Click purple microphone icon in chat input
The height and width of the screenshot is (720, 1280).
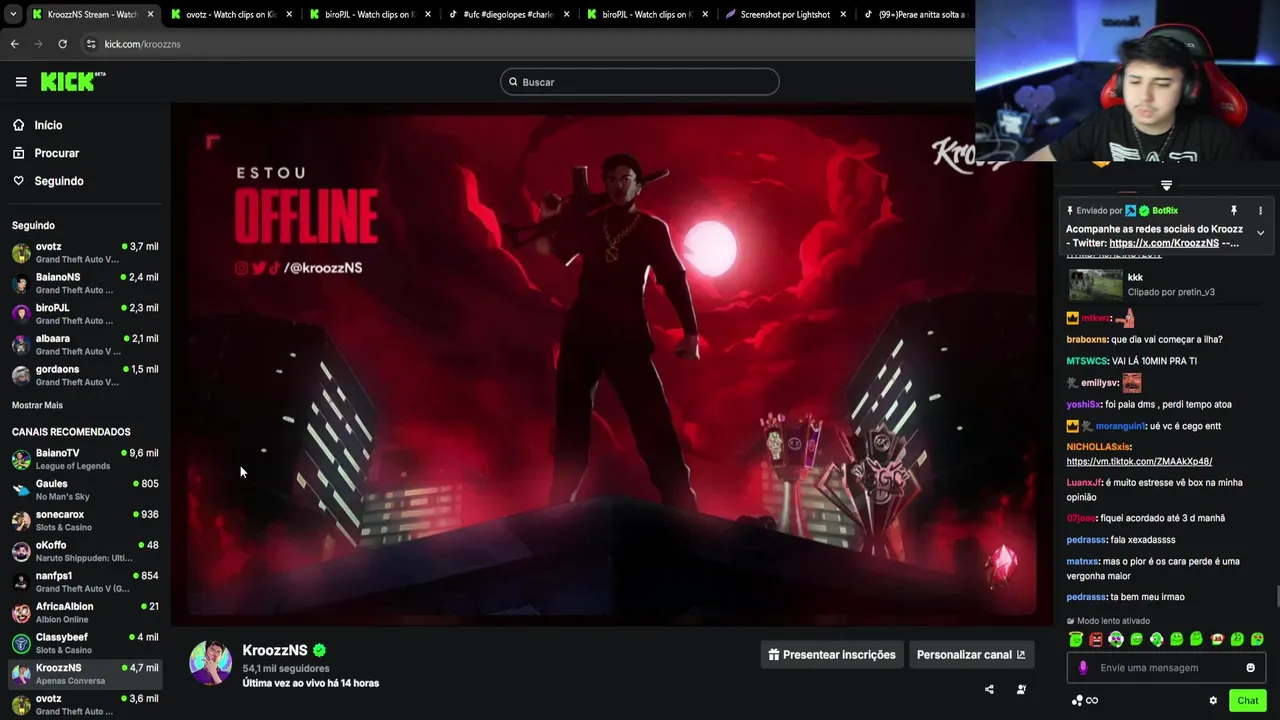[1083, 668]
